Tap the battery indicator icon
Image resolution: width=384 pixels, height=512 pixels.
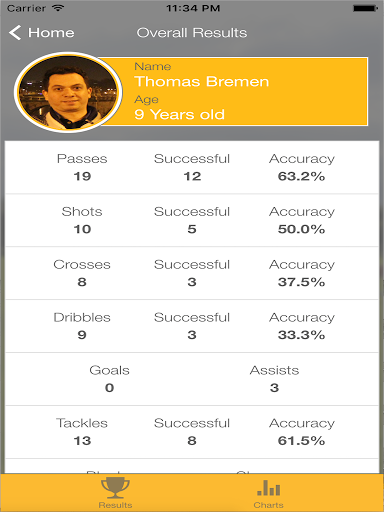click(x=365, y=8)
